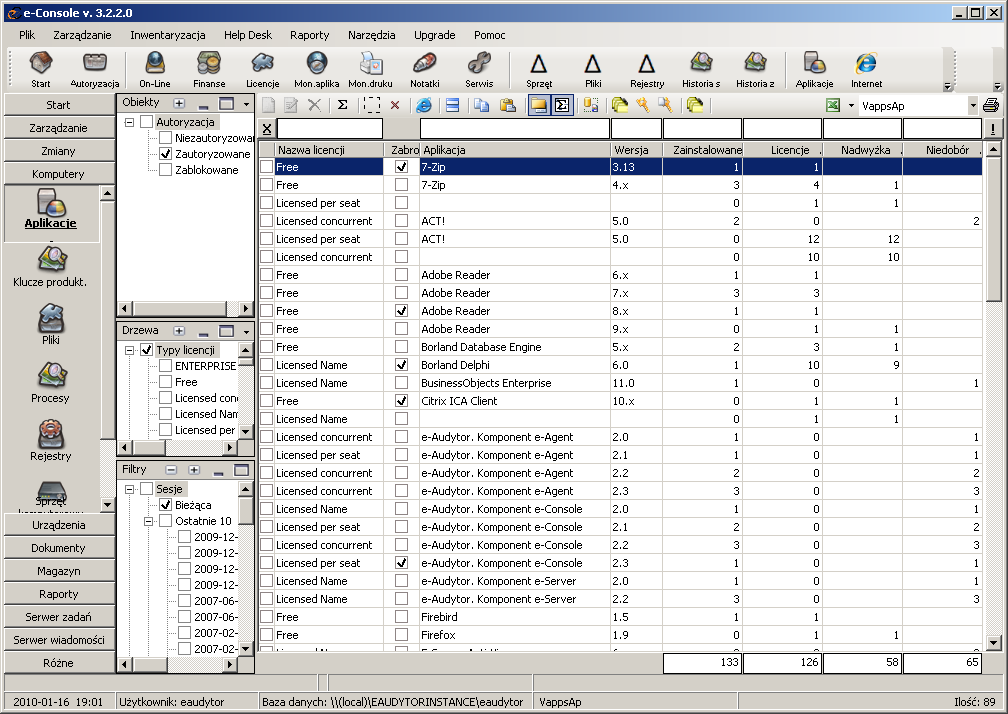Click the Komputery sidebar button
Image resolution: width=1008 pixels, height=714 pixels.
point(58,174)
